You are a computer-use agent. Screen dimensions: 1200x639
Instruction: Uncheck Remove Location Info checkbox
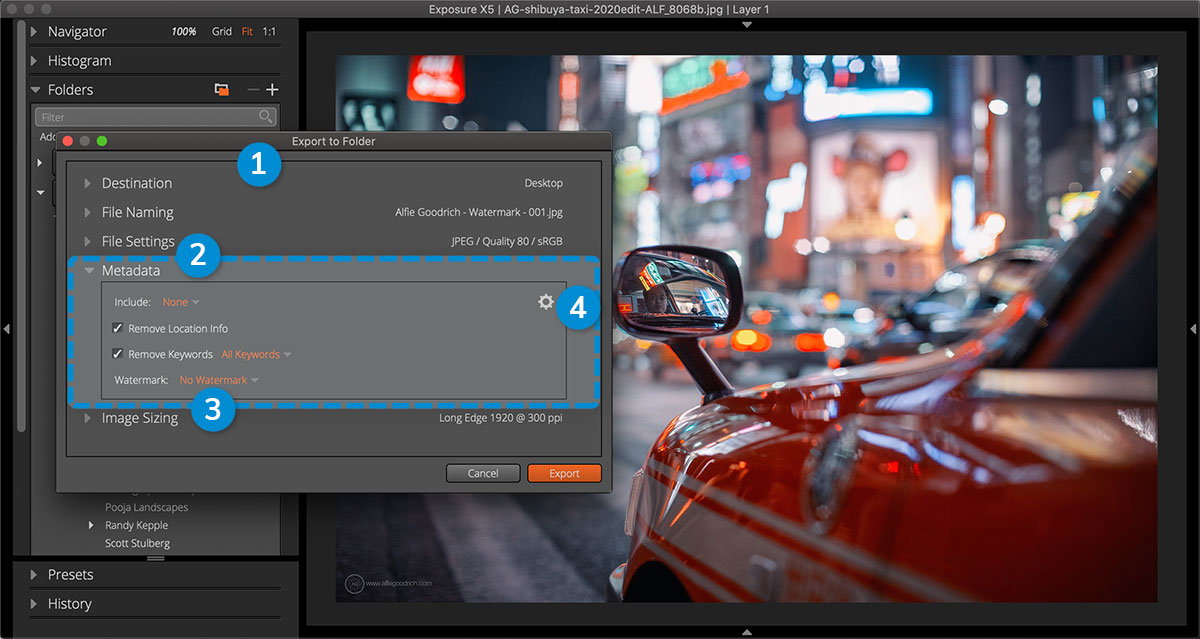pyautogui.click(x=118, y=328)
